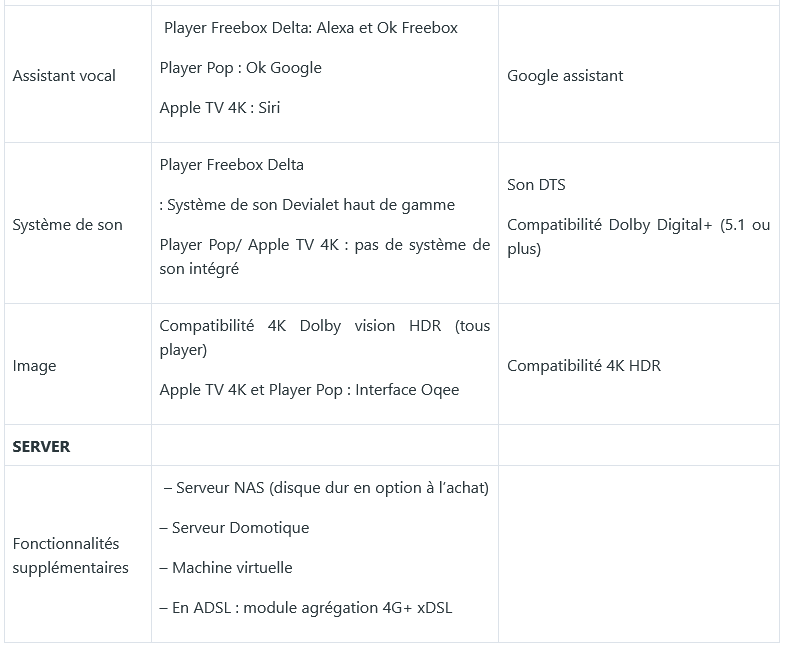Click the 'Compatibilité 4K HDR' cell
This screenshot has height=653, width=785.
583,366
